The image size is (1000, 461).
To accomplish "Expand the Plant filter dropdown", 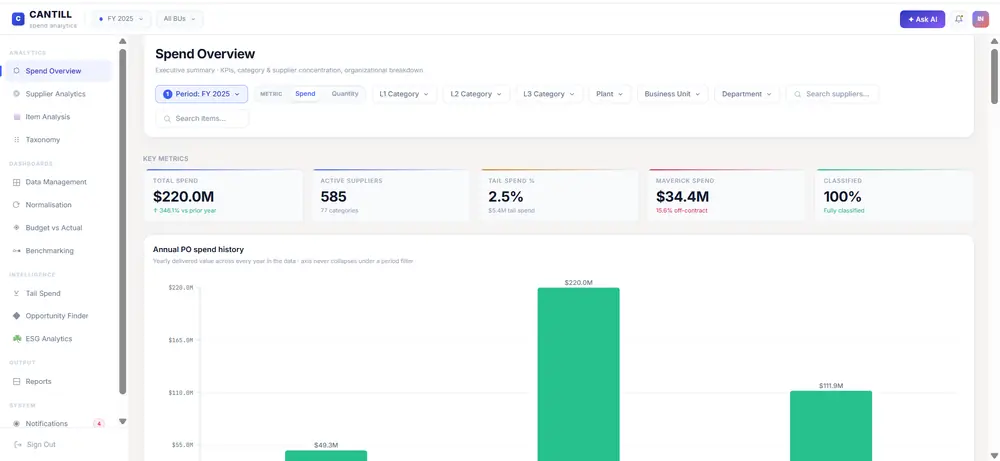I will click(x=610, y=94).
